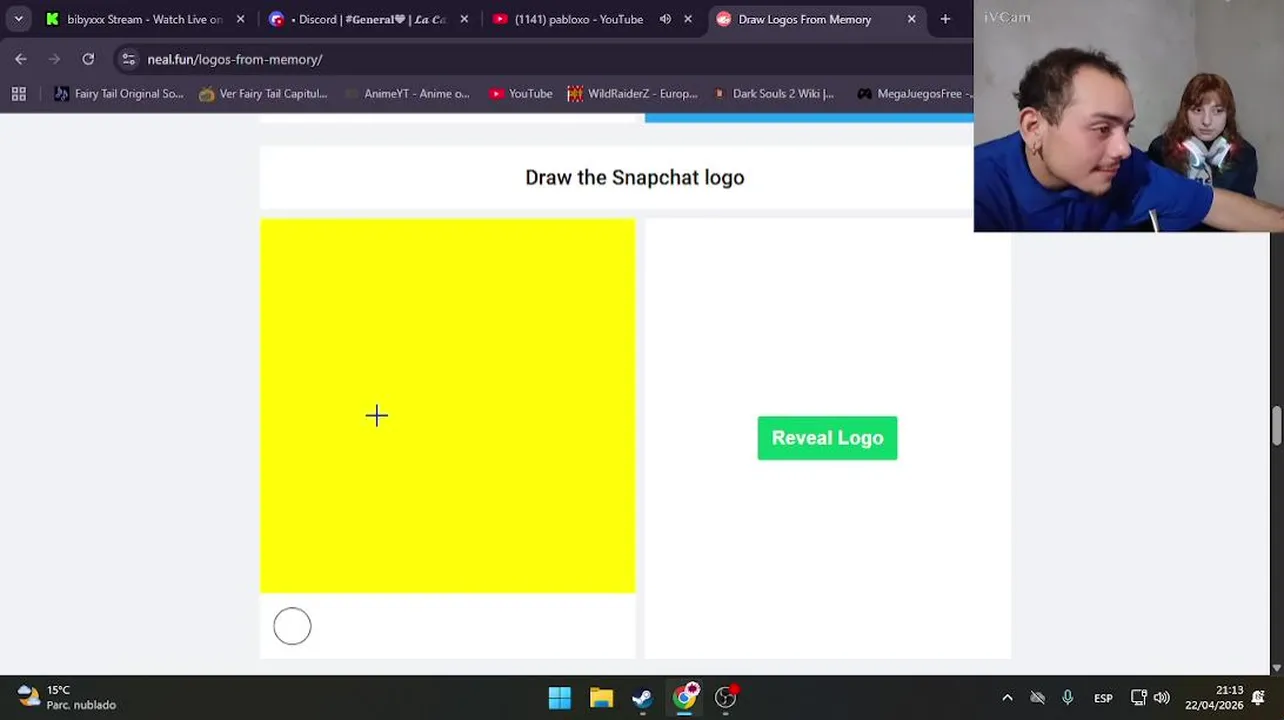Open File Explorer from the taskbar
The height and width of the screenshot is (720, 1284).
click(601, 697)
